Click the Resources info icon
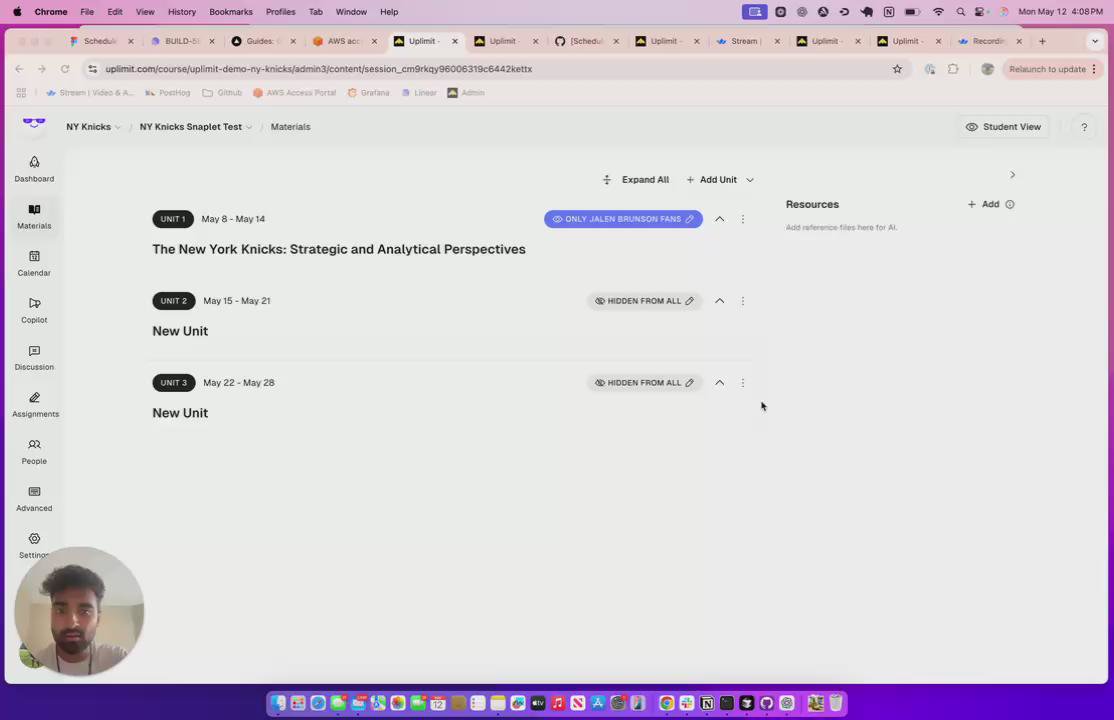The height and width of the screenshot is (720, 1114). click(1010, 204)
